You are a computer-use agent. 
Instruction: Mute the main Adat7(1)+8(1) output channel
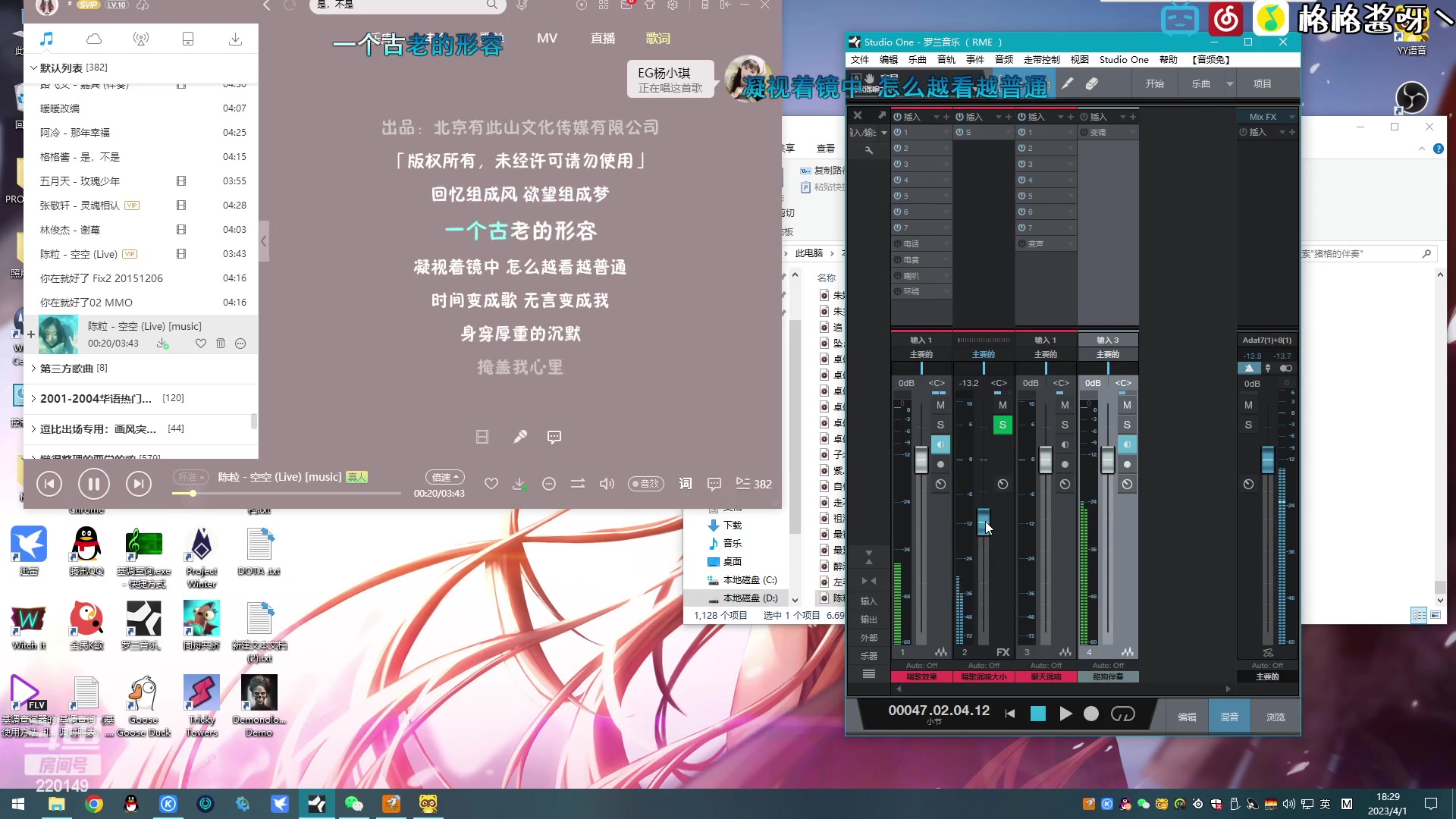[1248, 405]
